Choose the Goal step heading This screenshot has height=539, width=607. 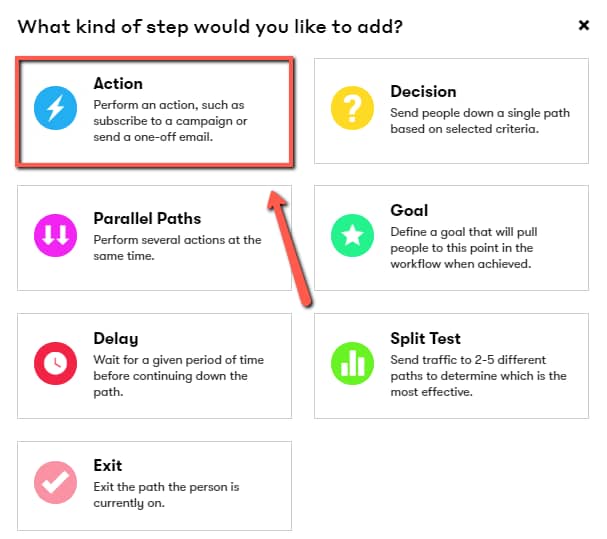[x=409, y=210]
